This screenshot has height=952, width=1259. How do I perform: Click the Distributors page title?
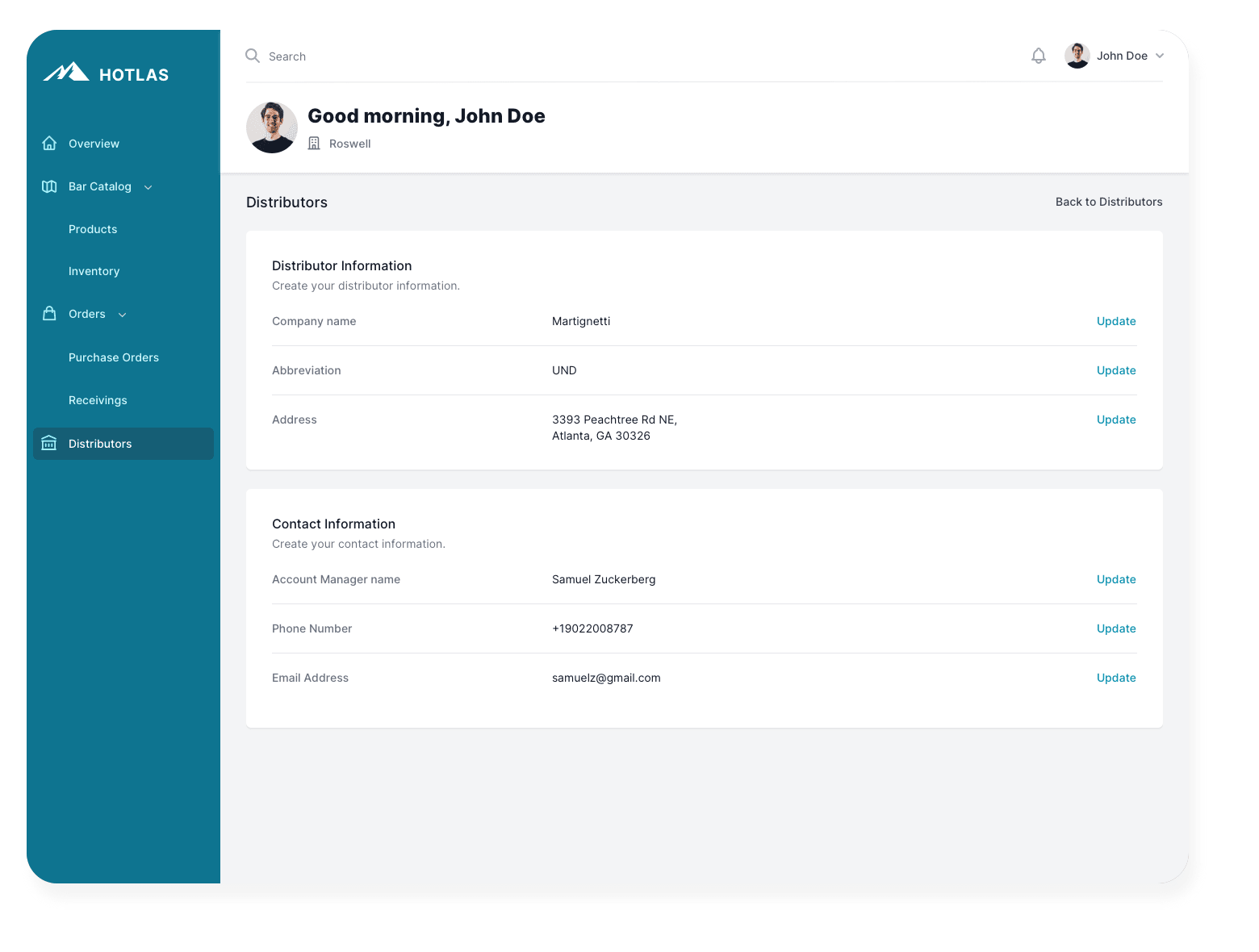point(287,203)
